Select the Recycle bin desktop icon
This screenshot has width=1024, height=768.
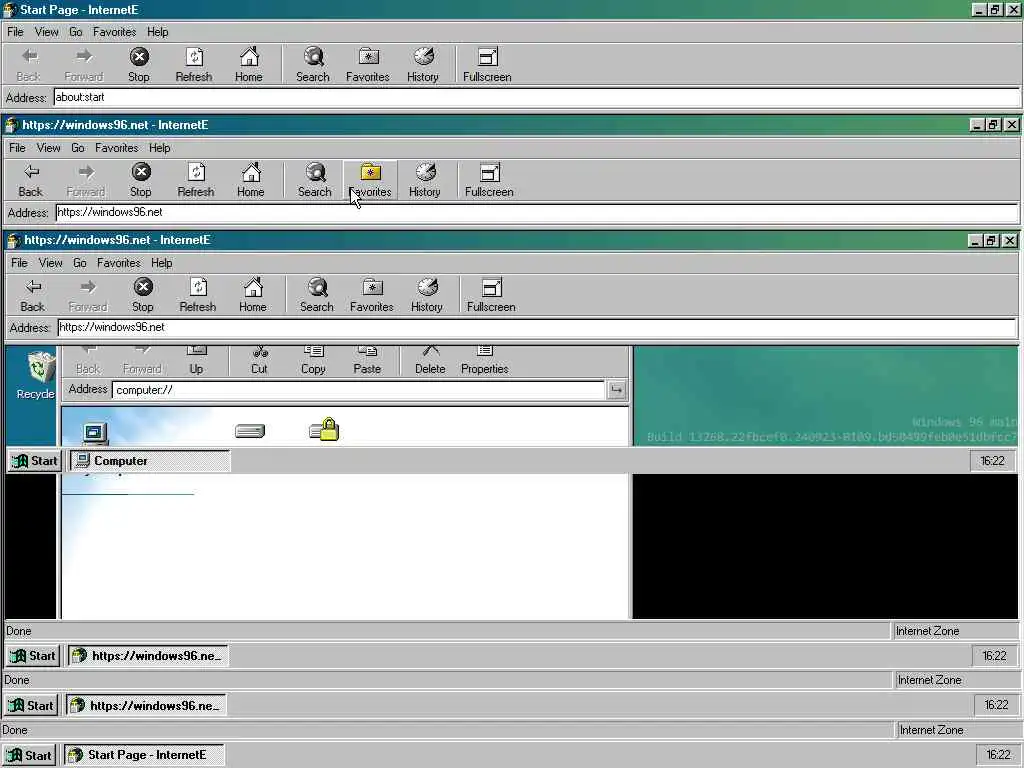click(37, 375)
